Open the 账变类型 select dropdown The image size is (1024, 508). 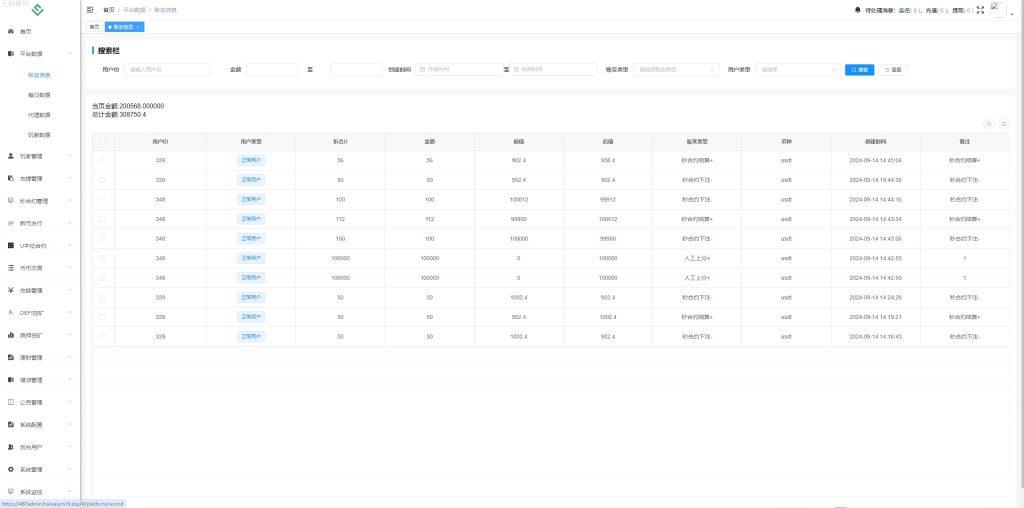[x=675, y=69]
